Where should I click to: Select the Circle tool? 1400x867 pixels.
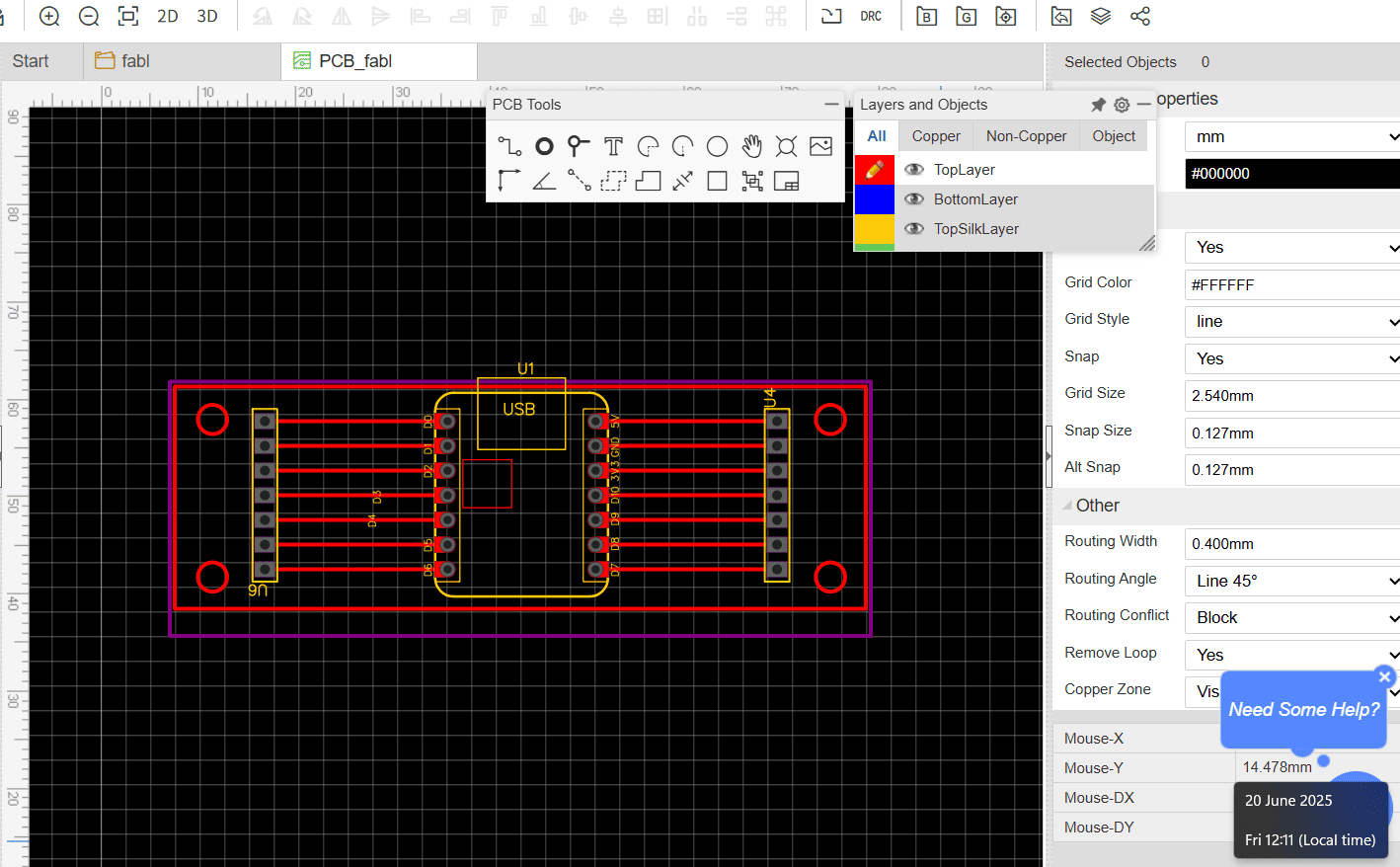pos(718,147)
